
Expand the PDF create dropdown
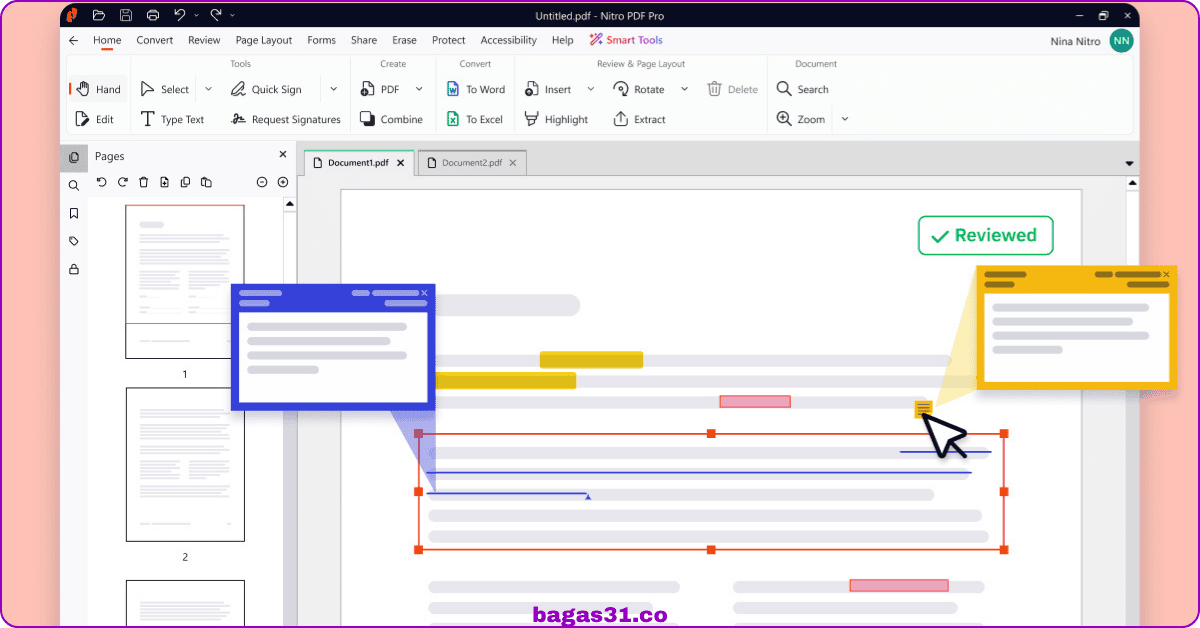(419, 89)
